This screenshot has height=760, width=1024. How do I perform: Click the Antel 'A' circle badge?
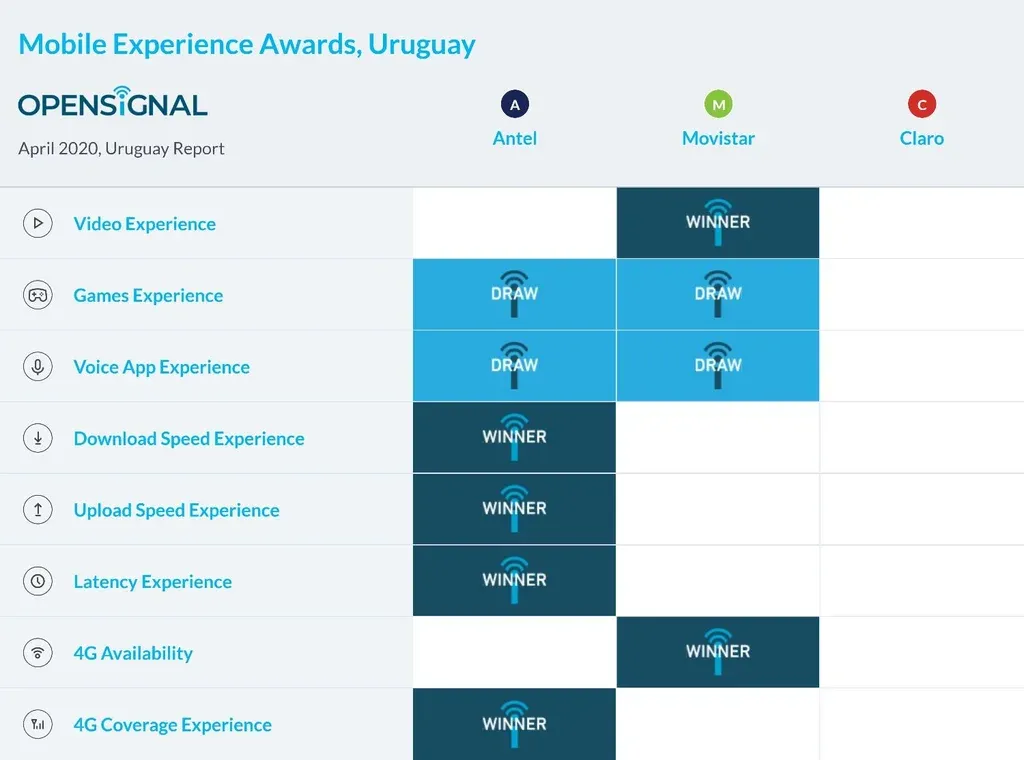514,104
